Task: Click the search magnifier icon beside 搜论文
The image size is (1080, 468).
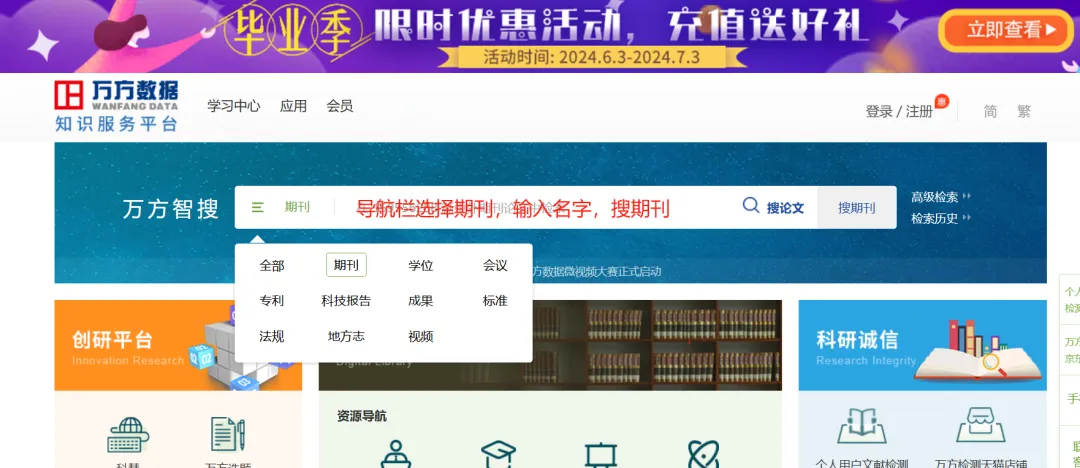Action: [x=751, y=205]
